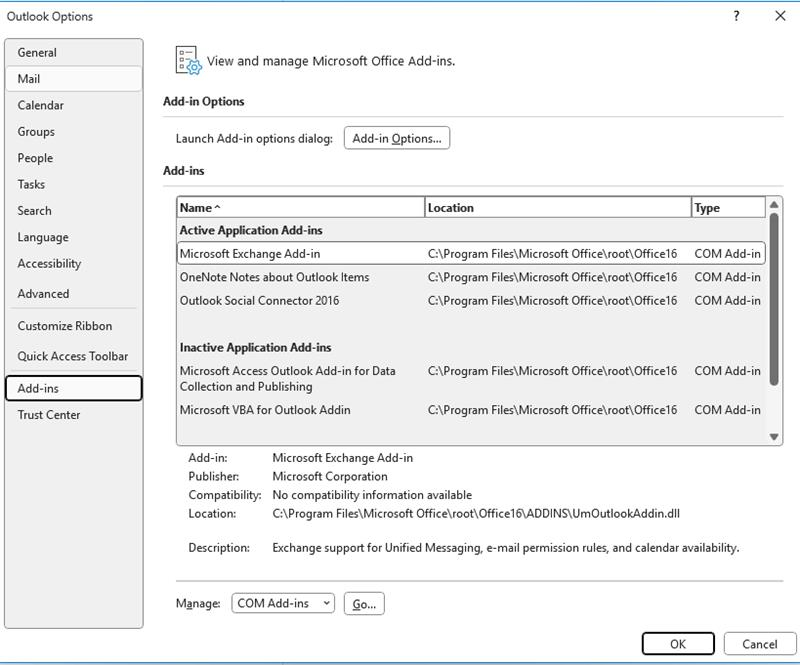
Task: Click scroll down arrow in add-ins list
Action: coord(774,437)
